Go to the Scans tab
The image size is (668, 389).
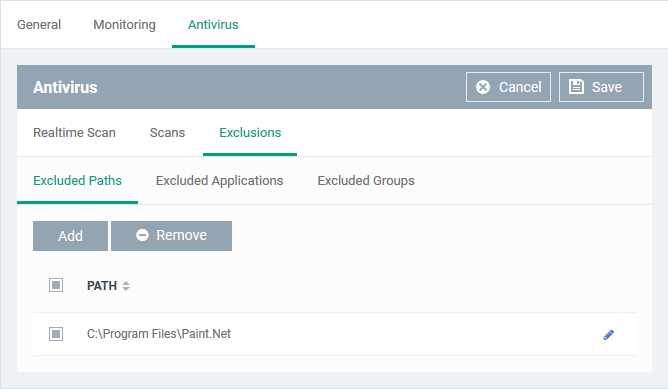pyautogui.click(x=167, y=133)
